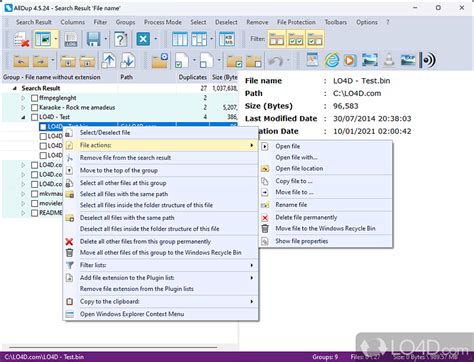Choose Rename file in the submenu

click(x=326, y=205)
